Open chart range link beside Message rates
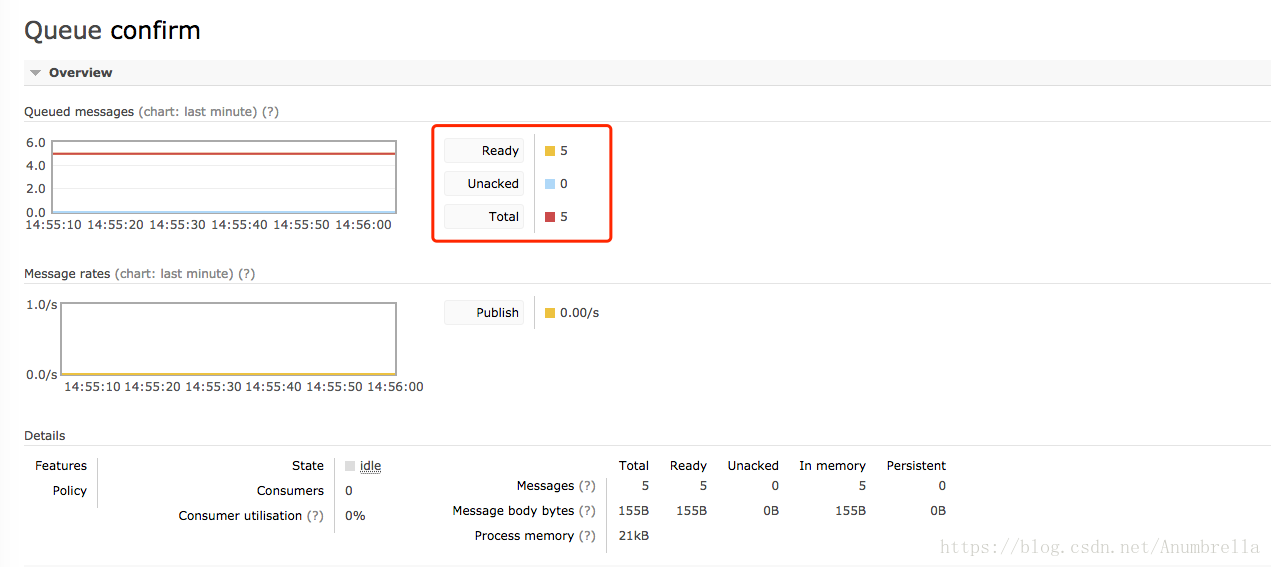 (x=174, y=274)
